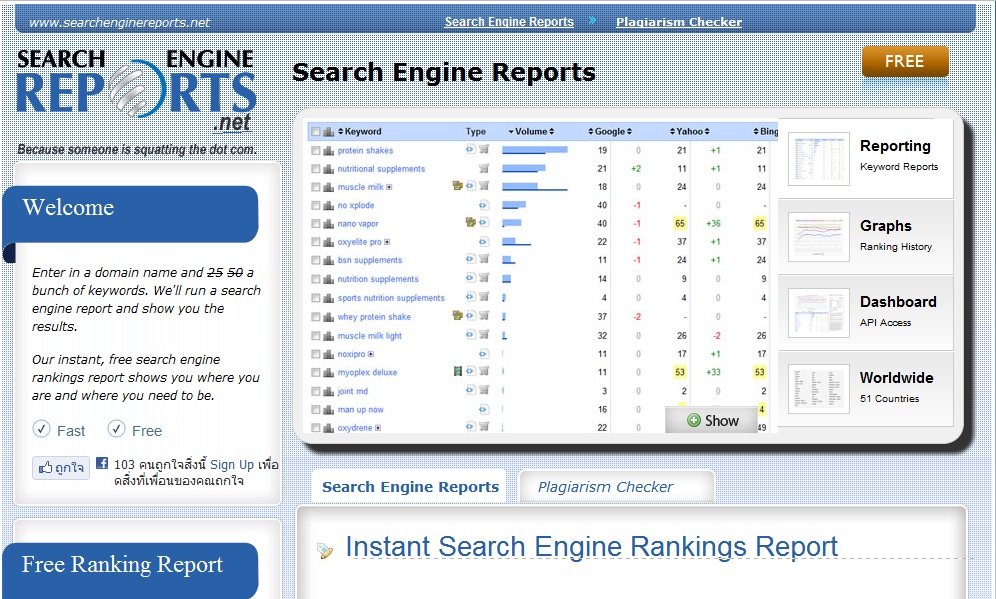The height and width of the screenshot is (599, 996).
Task: Select the myoplex deluxe checkbox
Action: [x=316, y=372]
